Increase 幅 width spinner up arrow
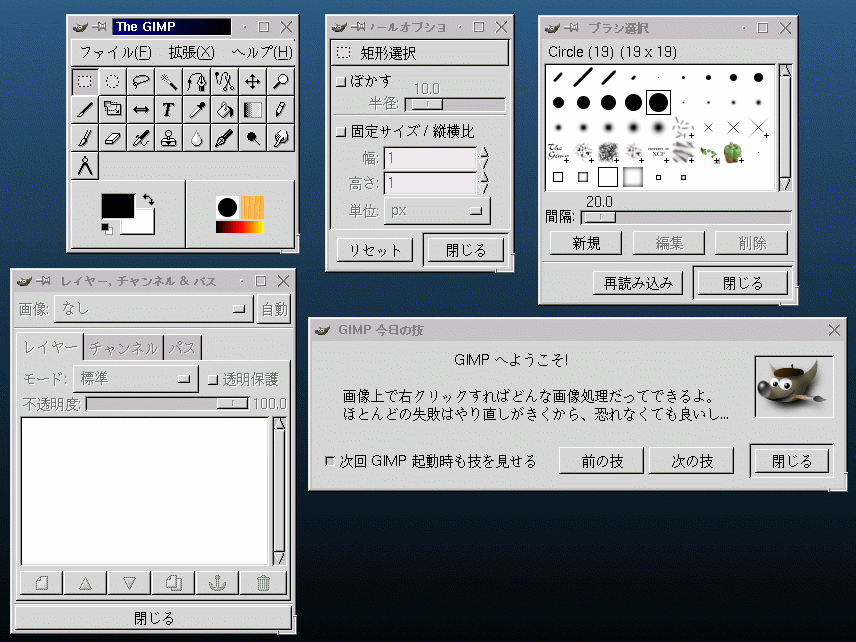The image size is (856, 642). [483, 153]
